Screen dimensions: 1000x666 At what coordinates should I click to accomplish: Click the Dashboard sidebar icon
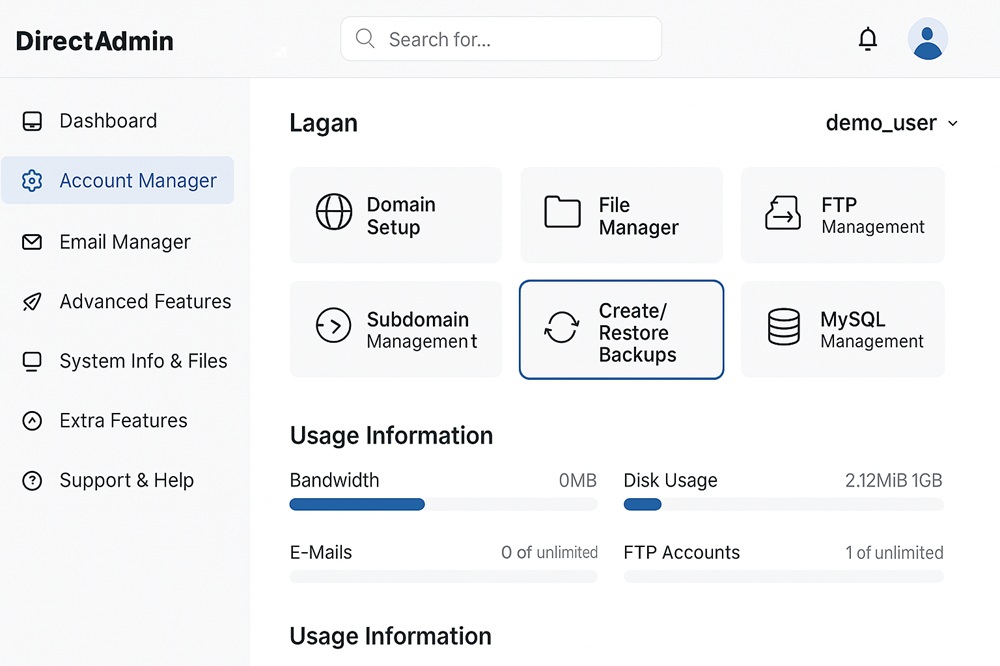pos(32,121)
